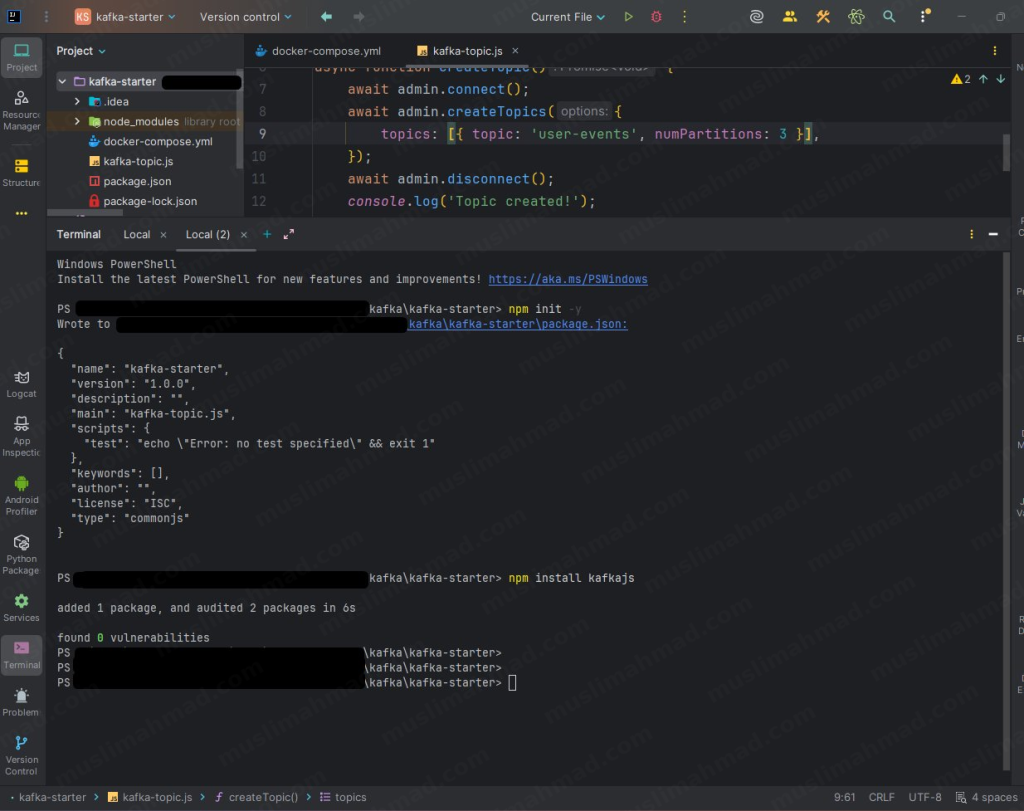Expand the .idea folder

point(76,101)
